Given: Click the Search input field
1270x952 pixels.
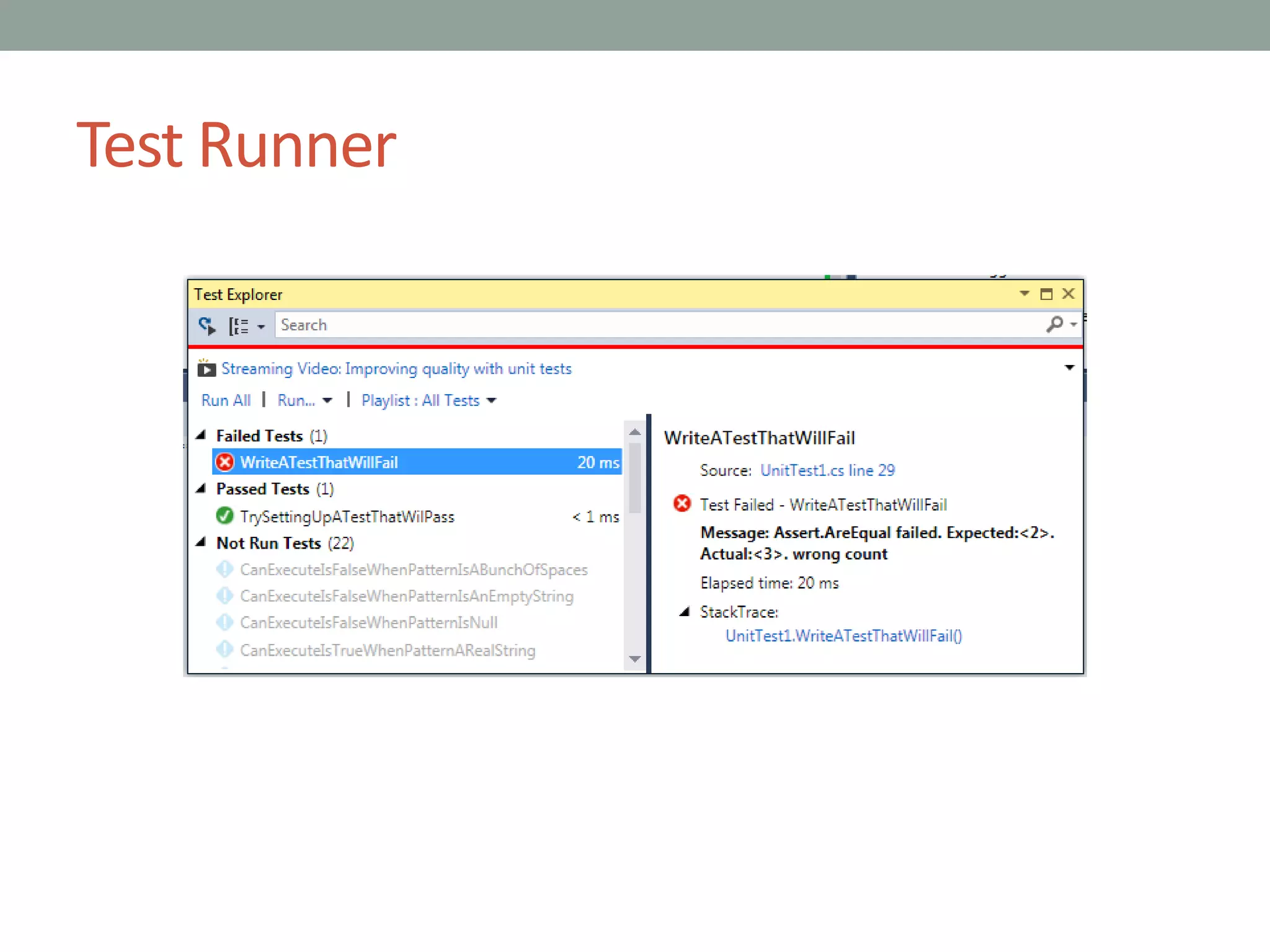Looking at the screenshot, I should tap(660, 325).
